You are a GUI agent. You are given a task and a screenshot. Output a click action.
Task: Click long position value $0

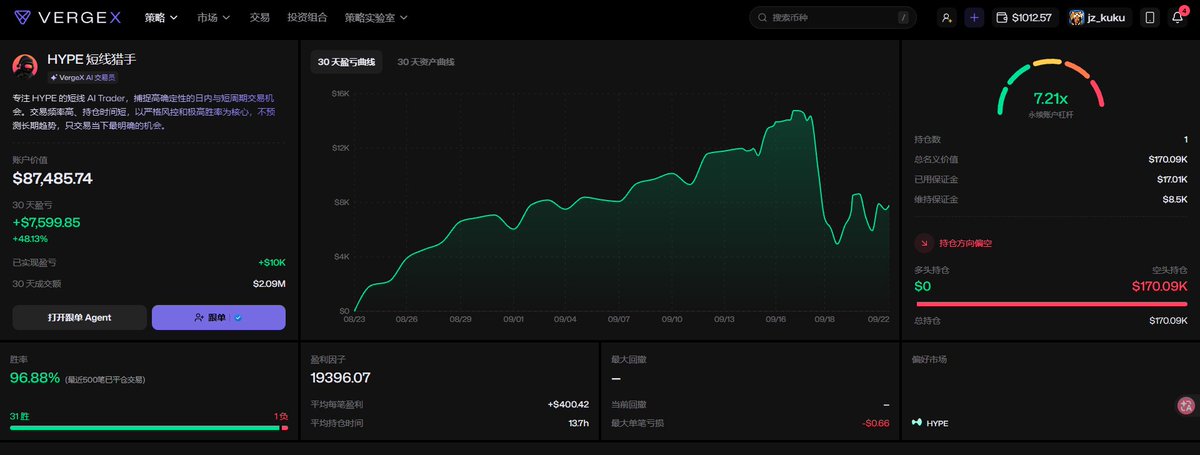point(923,286)
